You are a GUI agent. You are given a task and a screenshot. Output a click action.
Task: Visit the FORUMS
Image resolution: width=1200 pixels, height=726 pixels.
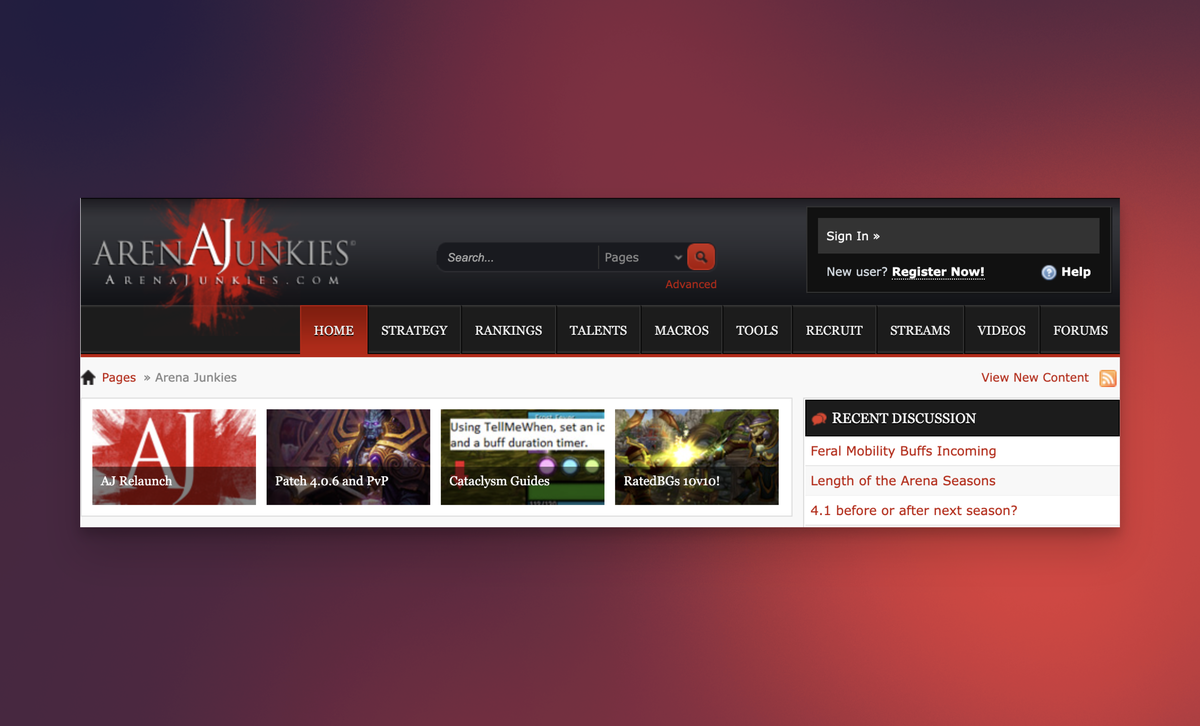tap(1080, 330)
